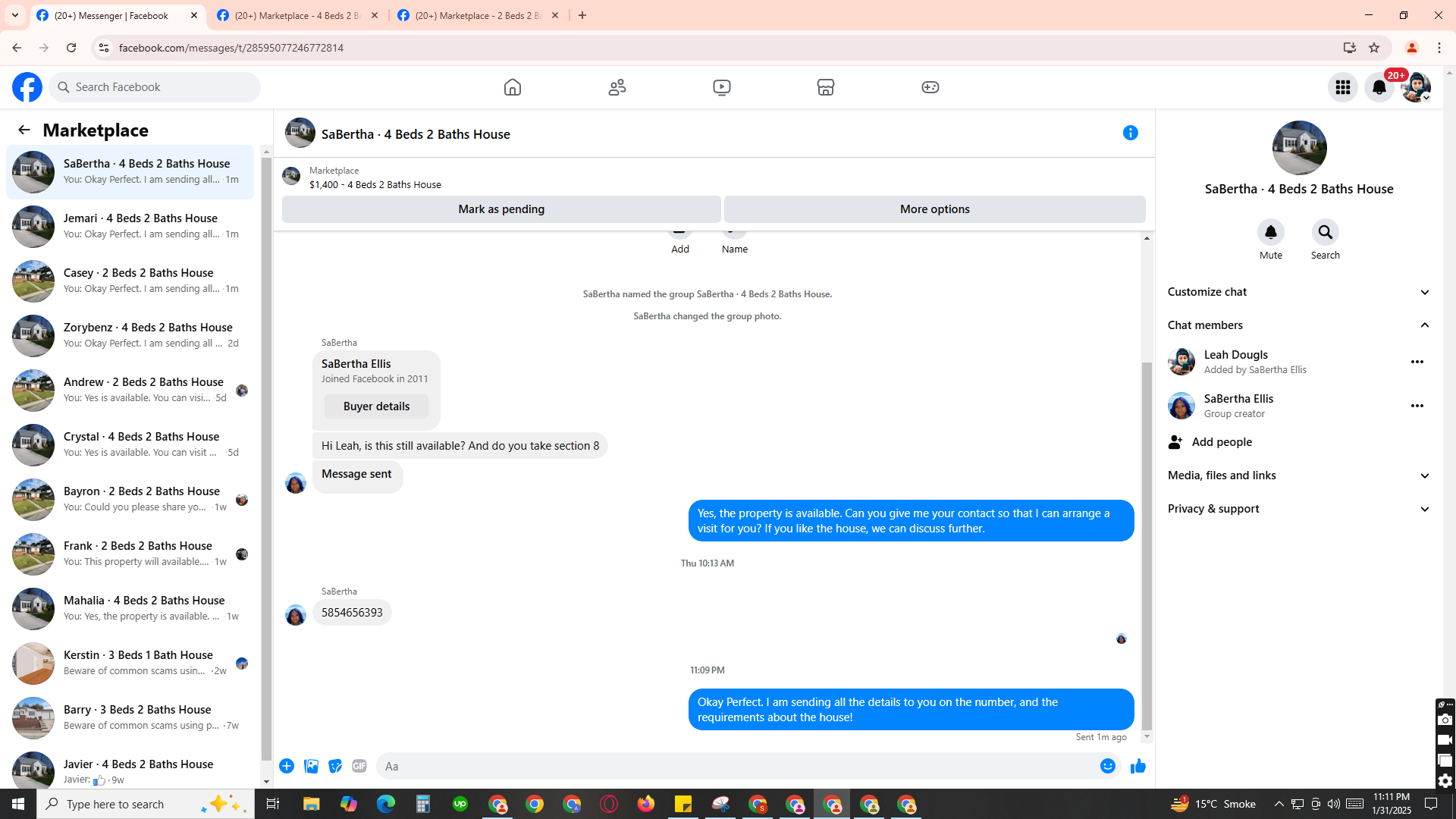Screen dimensions: 1456x819
Task: Open account profile picture menu
Action: 1416,87
